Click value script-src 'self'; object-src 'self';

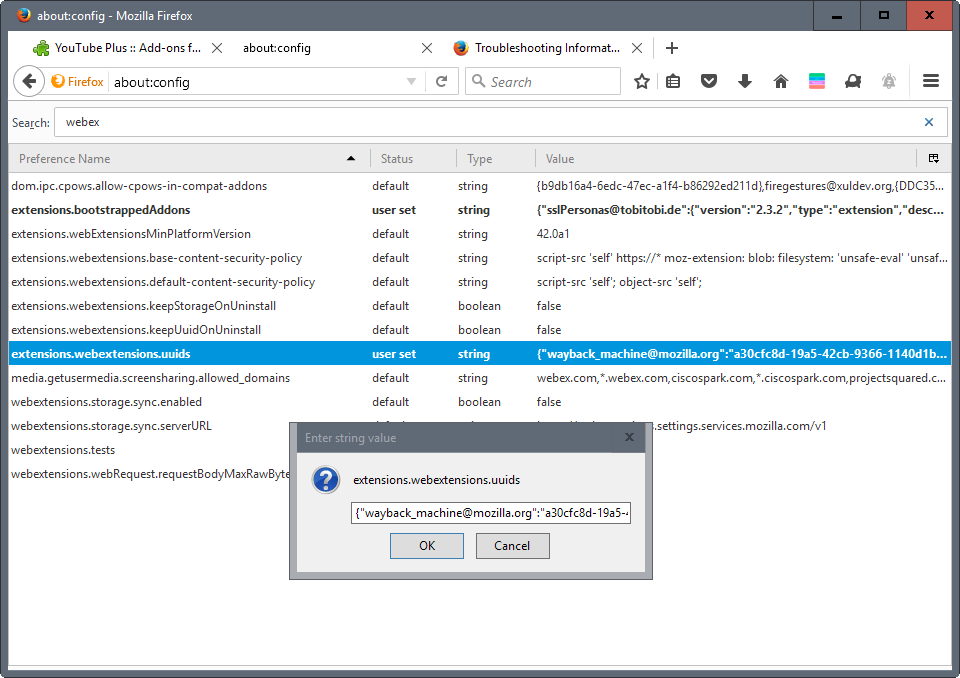pyautogui.click(x=619, y=282)
